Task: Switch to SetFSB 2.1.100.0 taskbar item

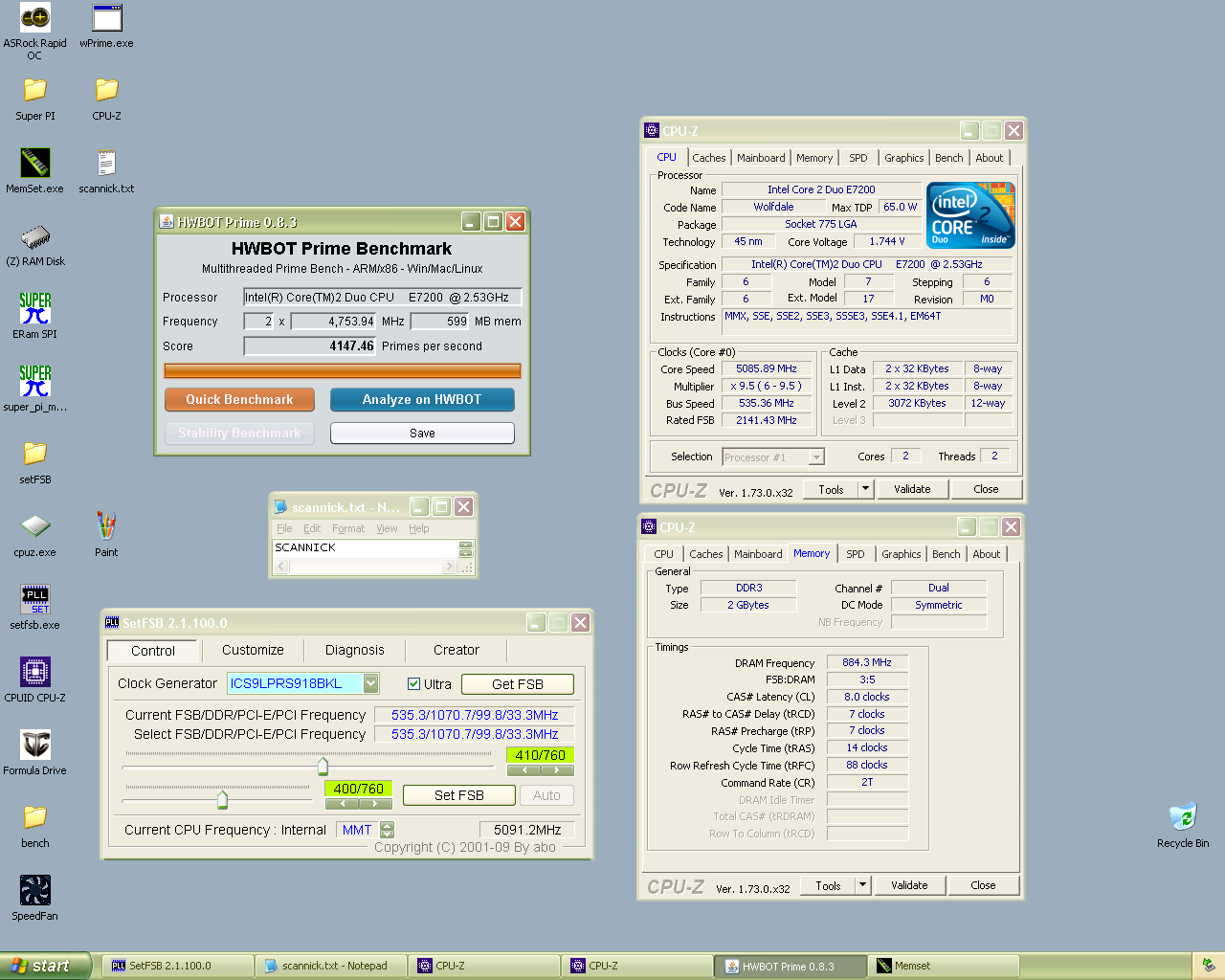Action: (x=179, y=966)
